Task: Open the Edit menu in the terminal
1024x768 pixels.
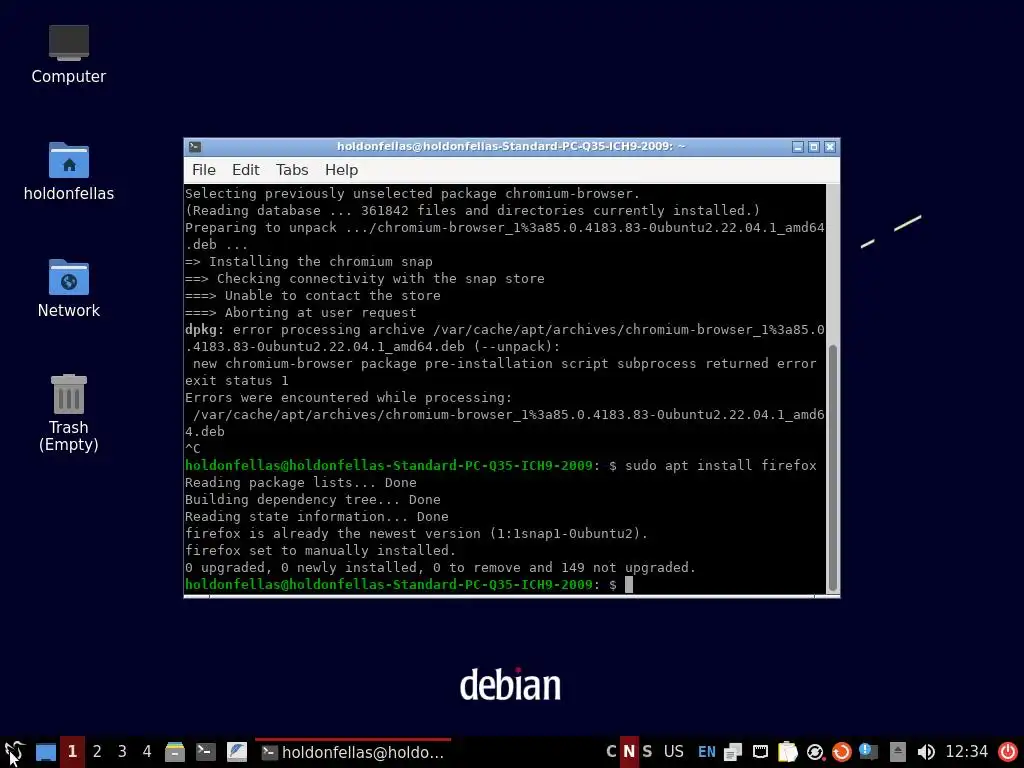Action: coord(246,170)
